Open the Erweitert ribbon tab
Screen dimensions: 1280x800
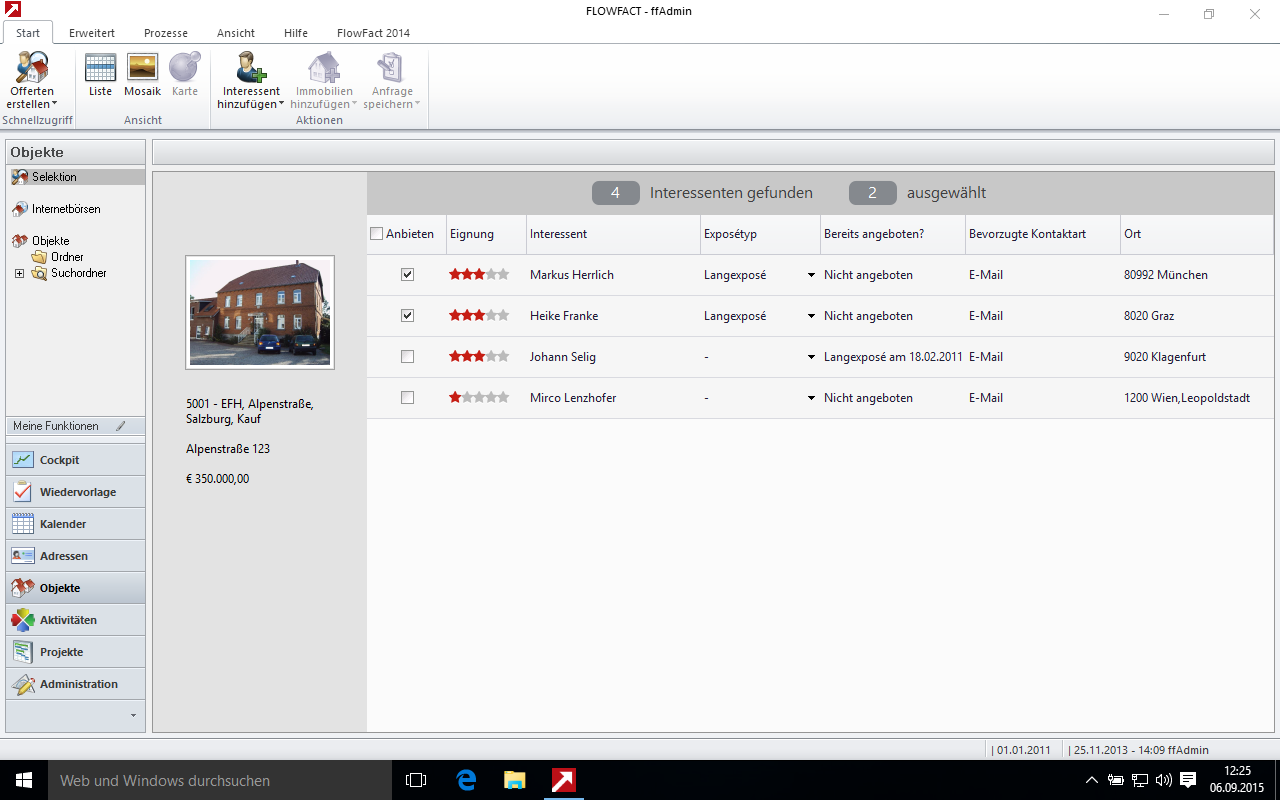91,33
